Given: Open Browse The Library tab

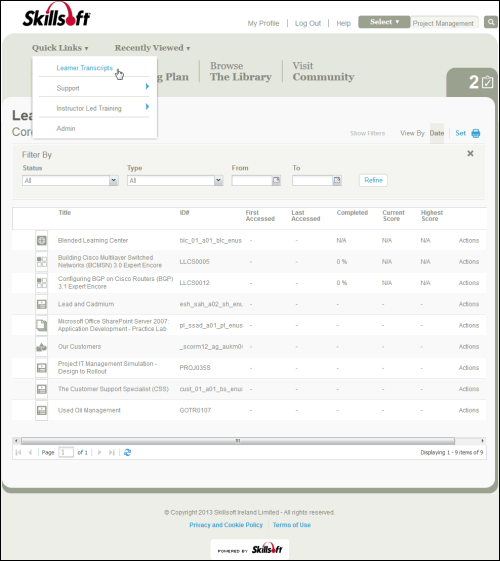Looking at the screenshot, I should pyautogui.click(x=241, y=71).
